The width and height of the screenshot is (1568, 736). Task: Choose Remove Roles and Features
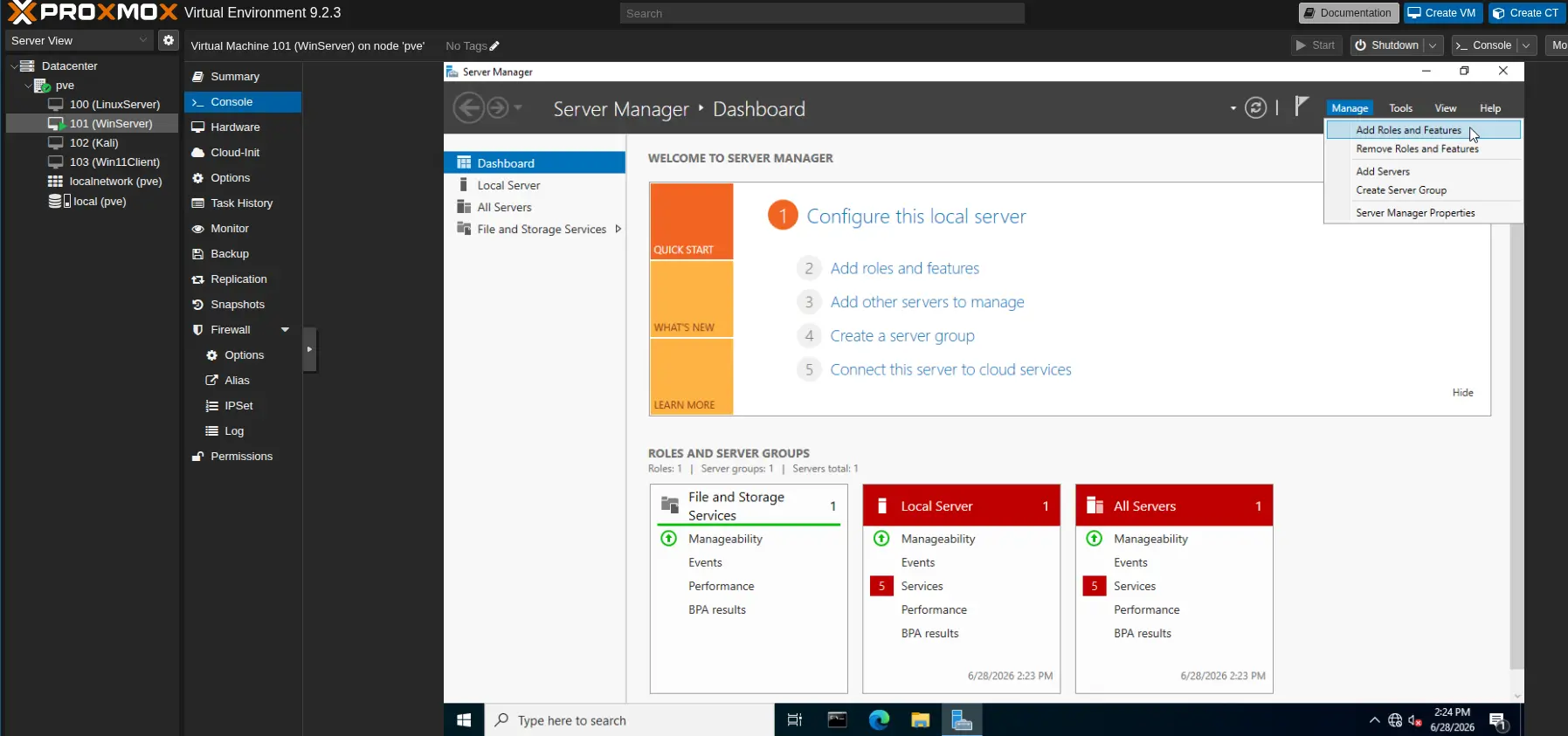1423,149
